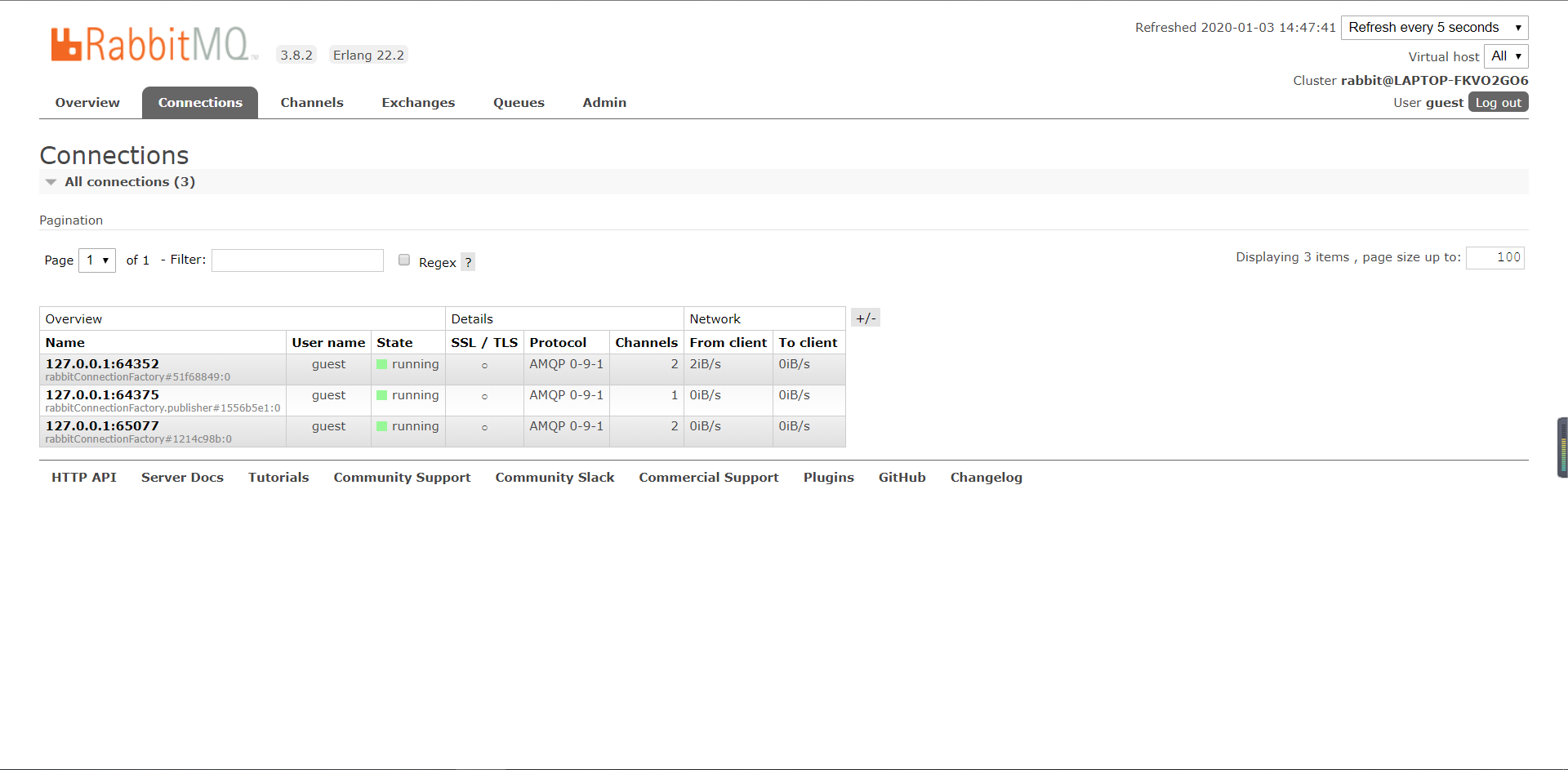Go to the Overview tab

point(87,103)
